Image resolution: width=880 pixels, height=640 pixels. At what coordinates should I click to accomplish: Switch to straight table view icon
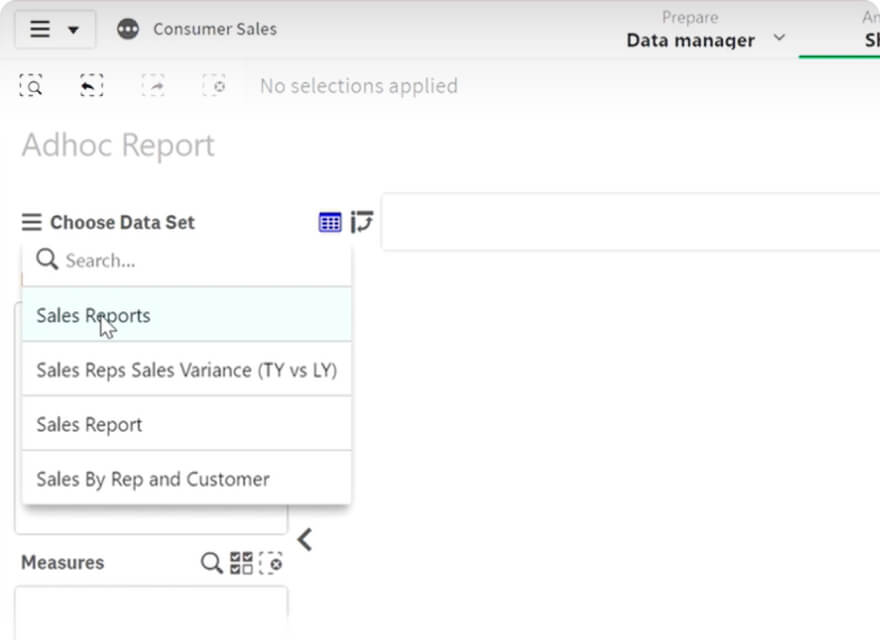coord(330,222)
